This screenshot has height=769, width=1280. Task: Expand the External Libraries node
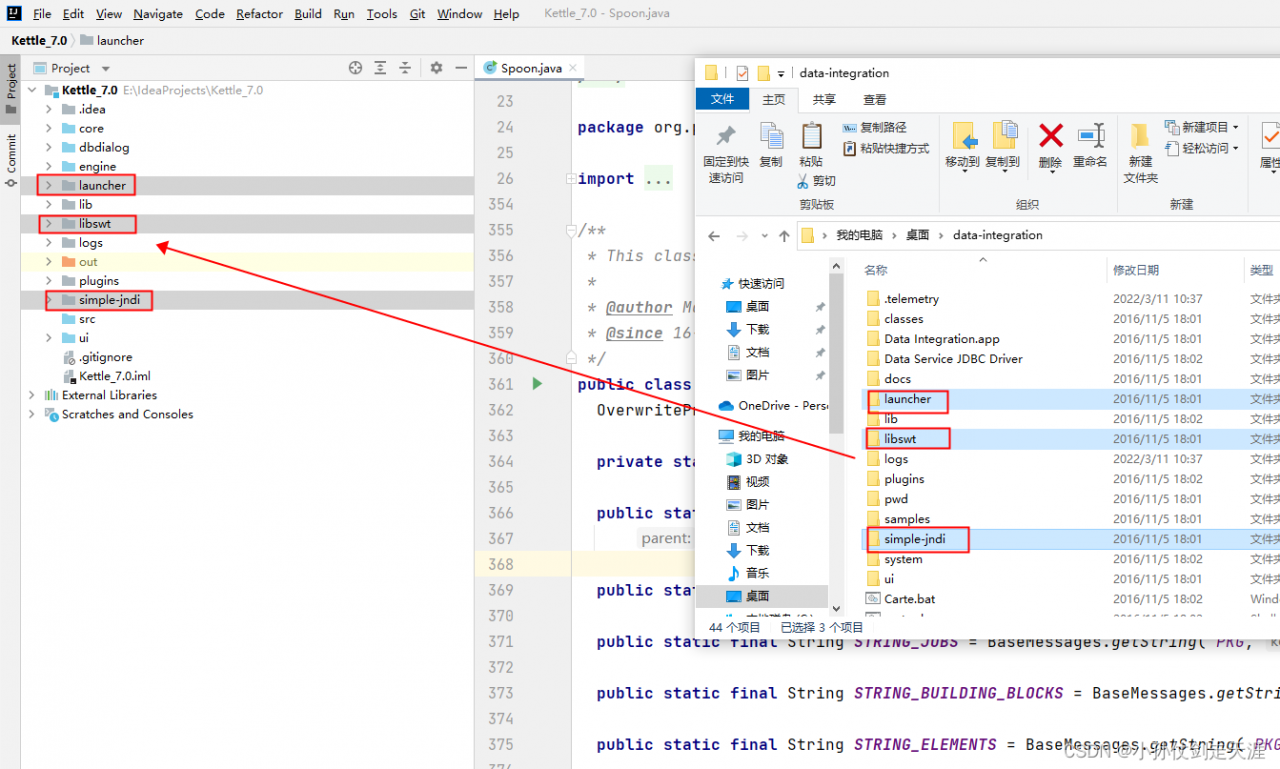tap(31, 395)
